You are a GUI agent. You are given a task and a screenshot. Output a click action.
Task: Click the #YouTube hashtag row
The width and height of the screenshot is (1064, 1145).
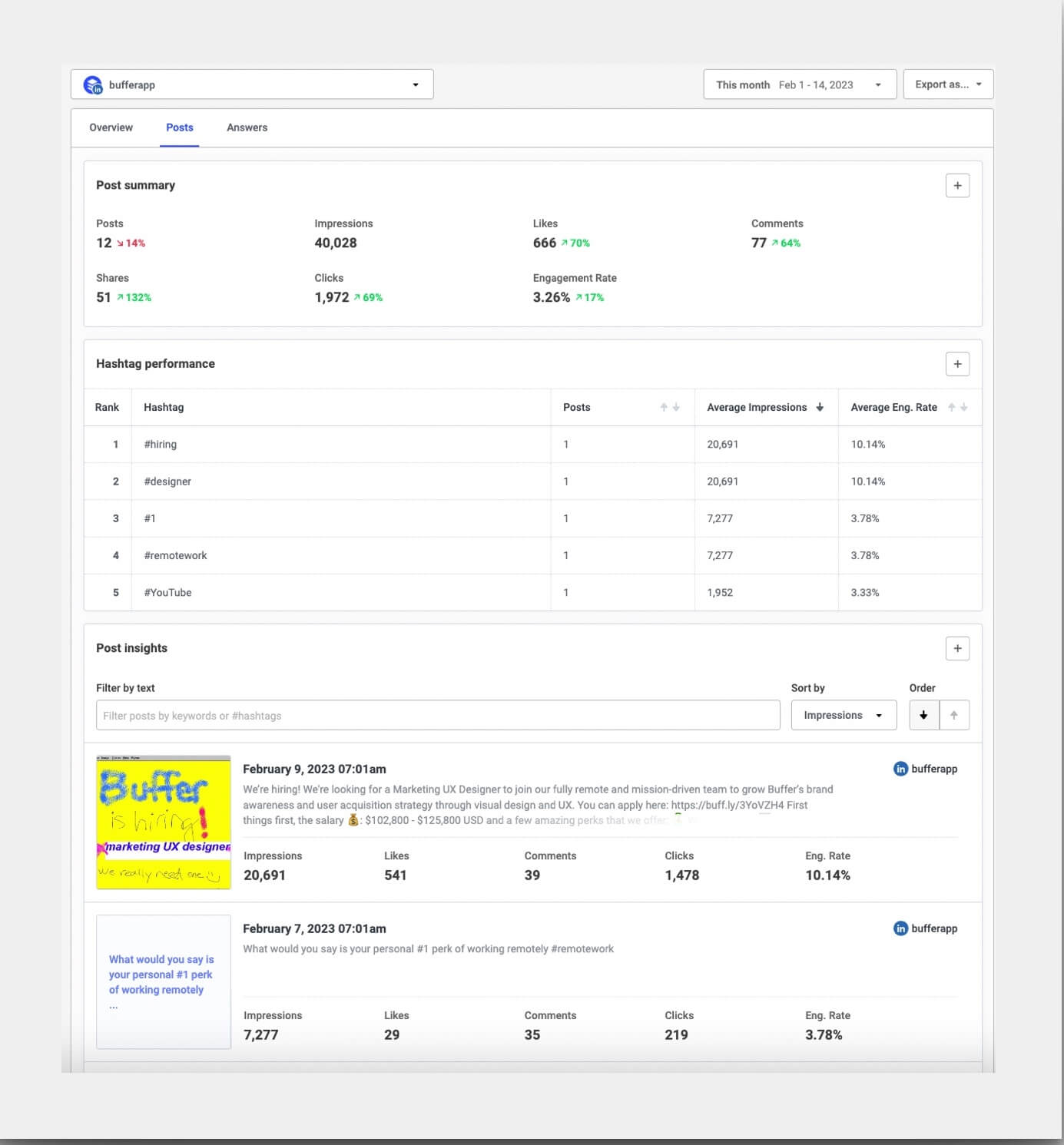tap(532, 592)
